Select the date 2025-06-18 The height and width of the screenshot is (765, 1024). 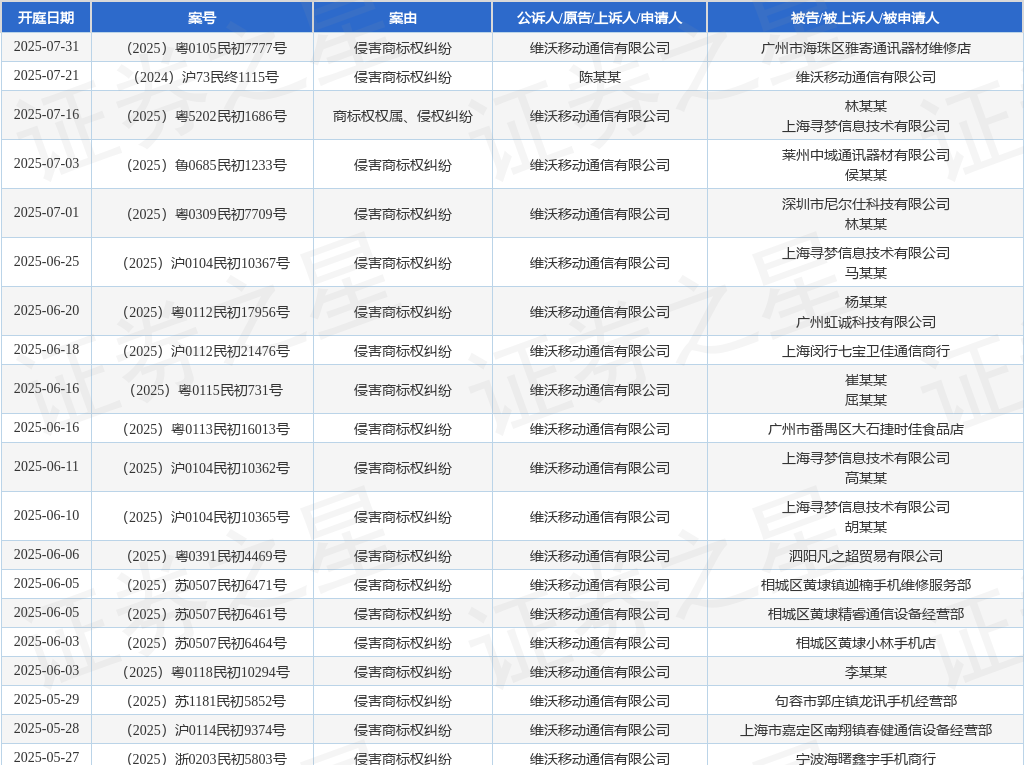coord(46,350)
